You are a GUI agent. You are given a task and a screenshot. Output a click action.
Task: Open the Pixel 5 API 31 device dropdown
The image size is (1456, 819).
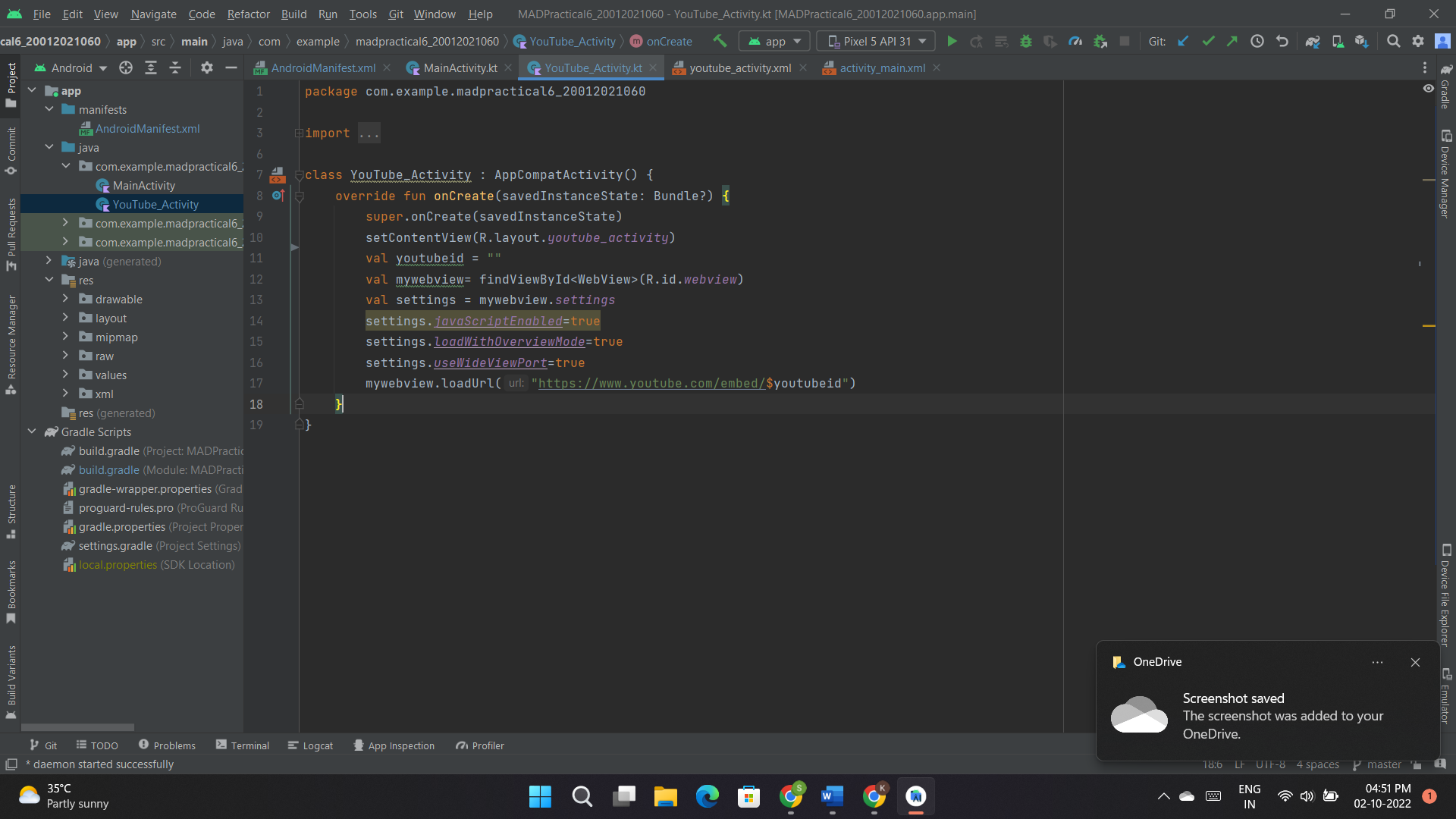(x=874, y=41)
